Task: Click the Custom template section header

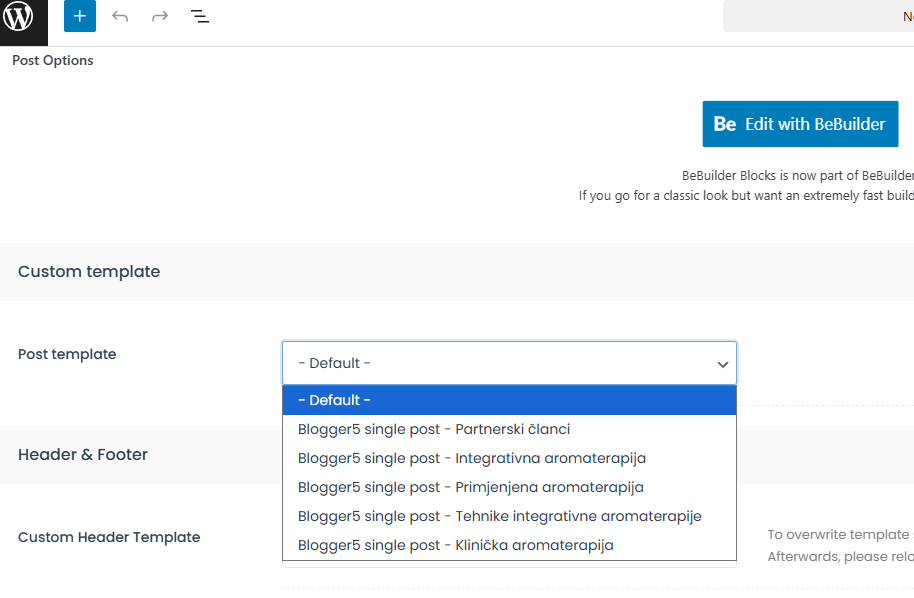Action: click(x=89, y=271)
